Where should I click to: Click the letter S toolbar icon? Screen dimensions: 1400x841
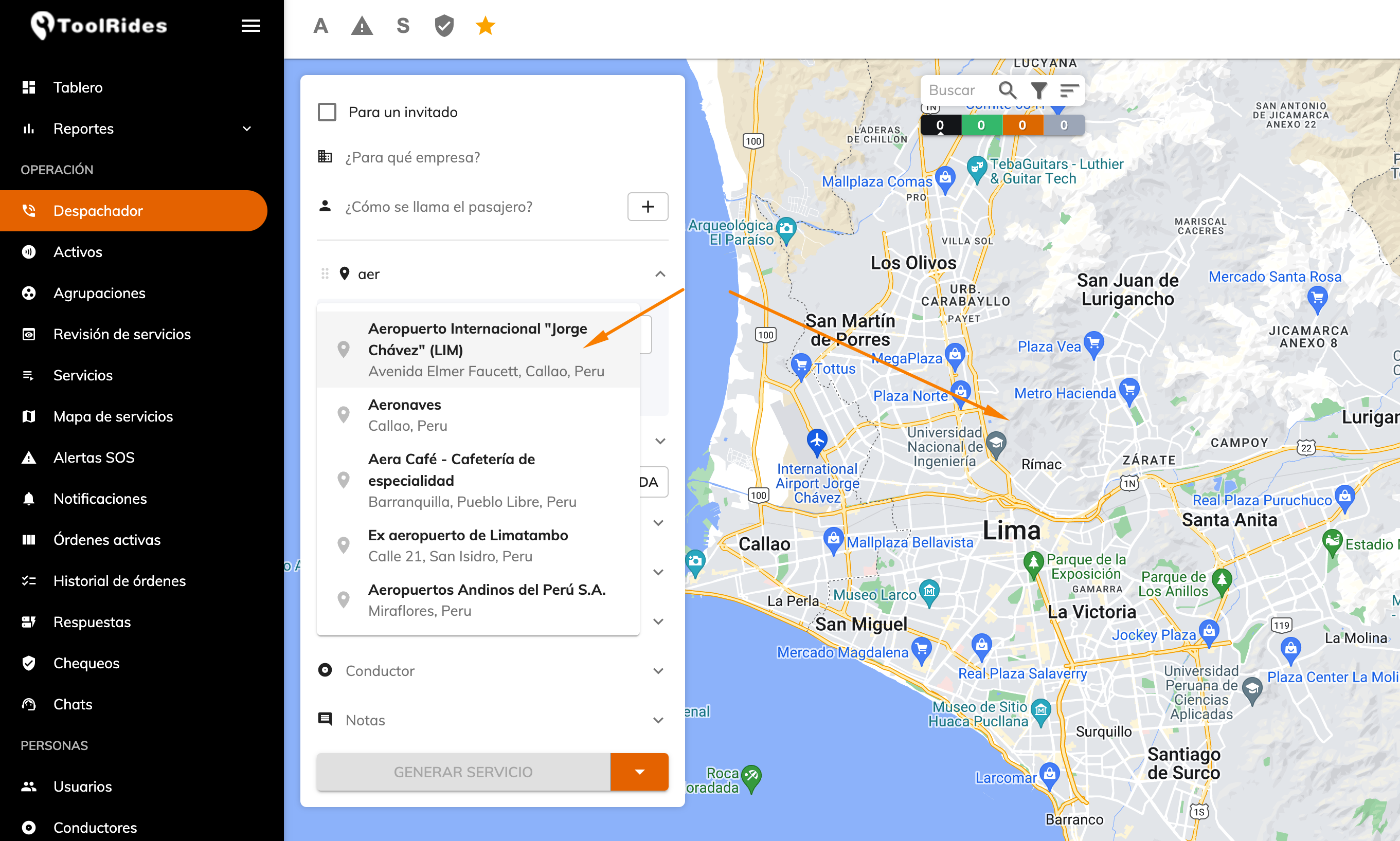point(403,26)
